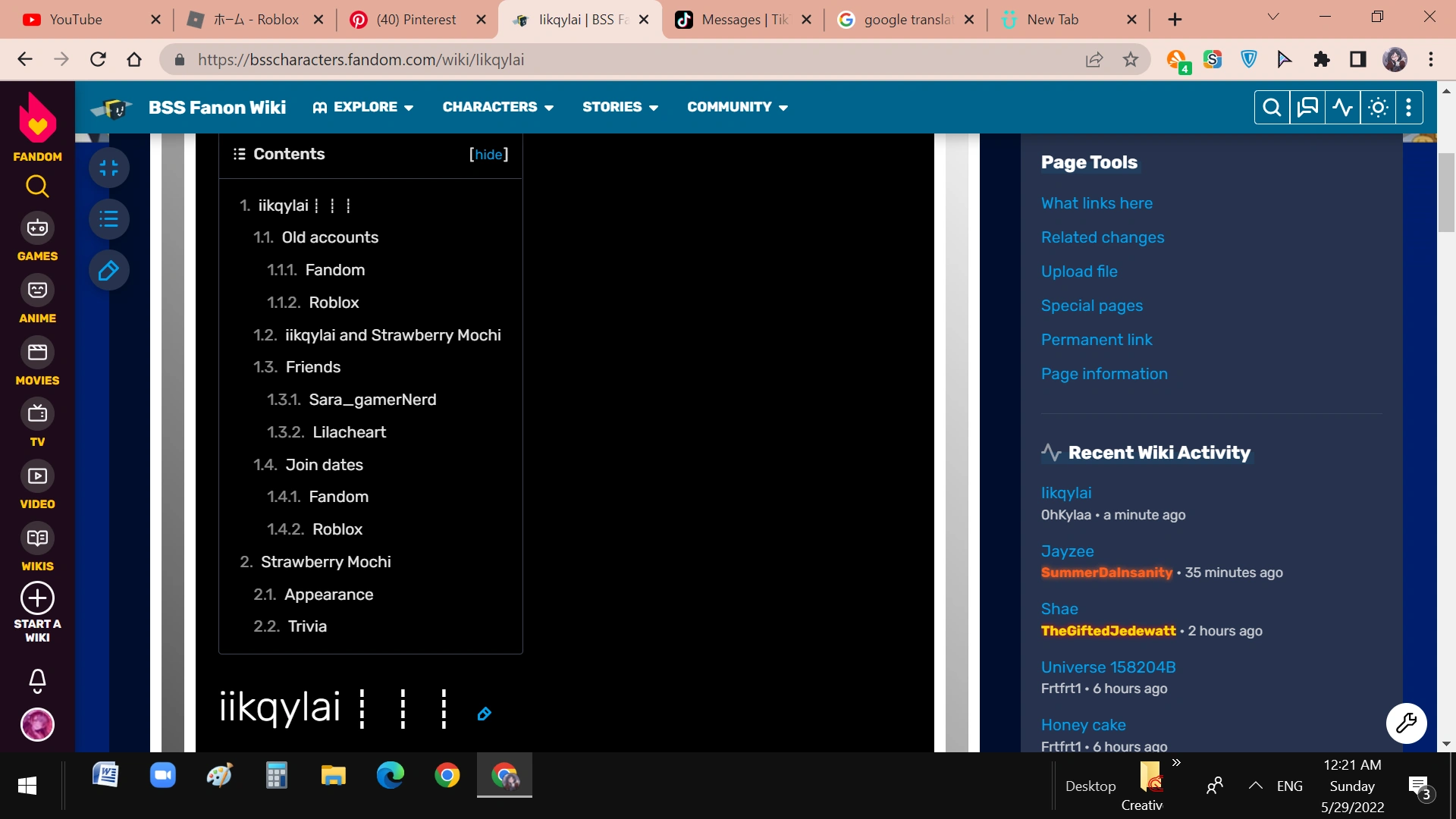Expand the CHARACTERS dropdown menu

[x=498, y=108]
